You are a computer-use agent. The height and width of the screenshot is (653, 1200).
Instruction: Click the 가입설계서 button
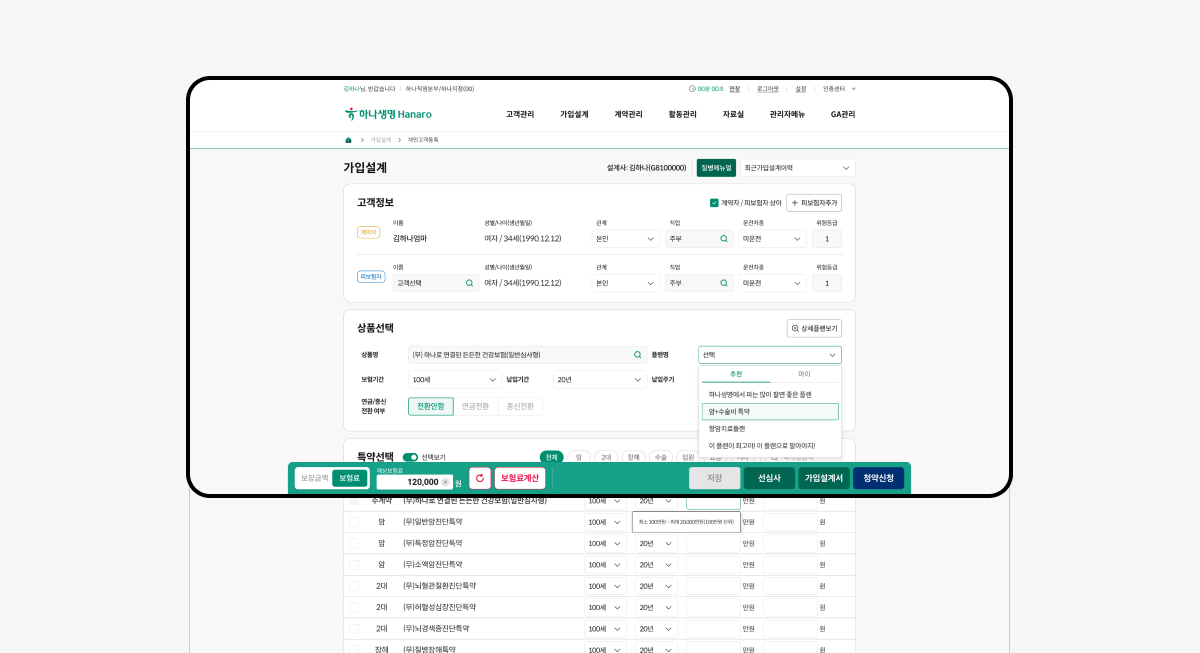click(824, 478)
